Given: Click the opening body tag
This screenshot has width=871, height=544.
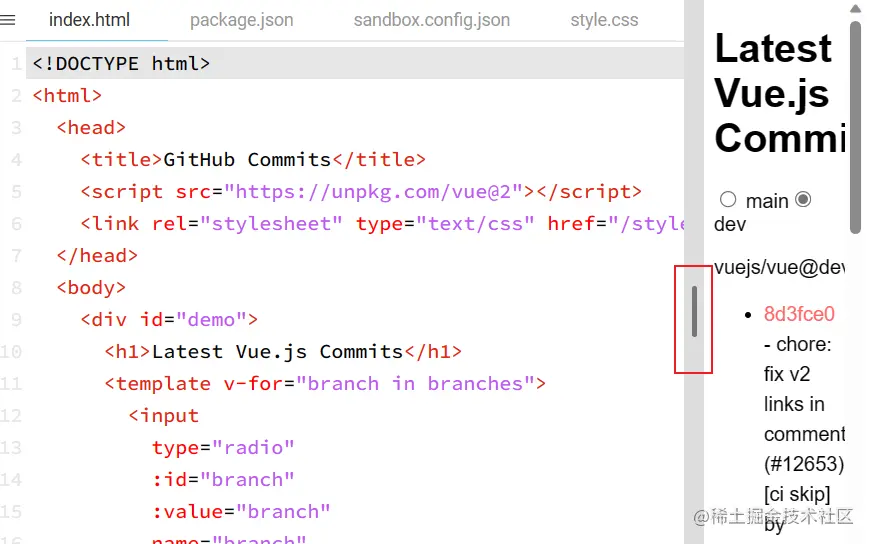Looking at the screenshot, I should click(x=91, y=288).
